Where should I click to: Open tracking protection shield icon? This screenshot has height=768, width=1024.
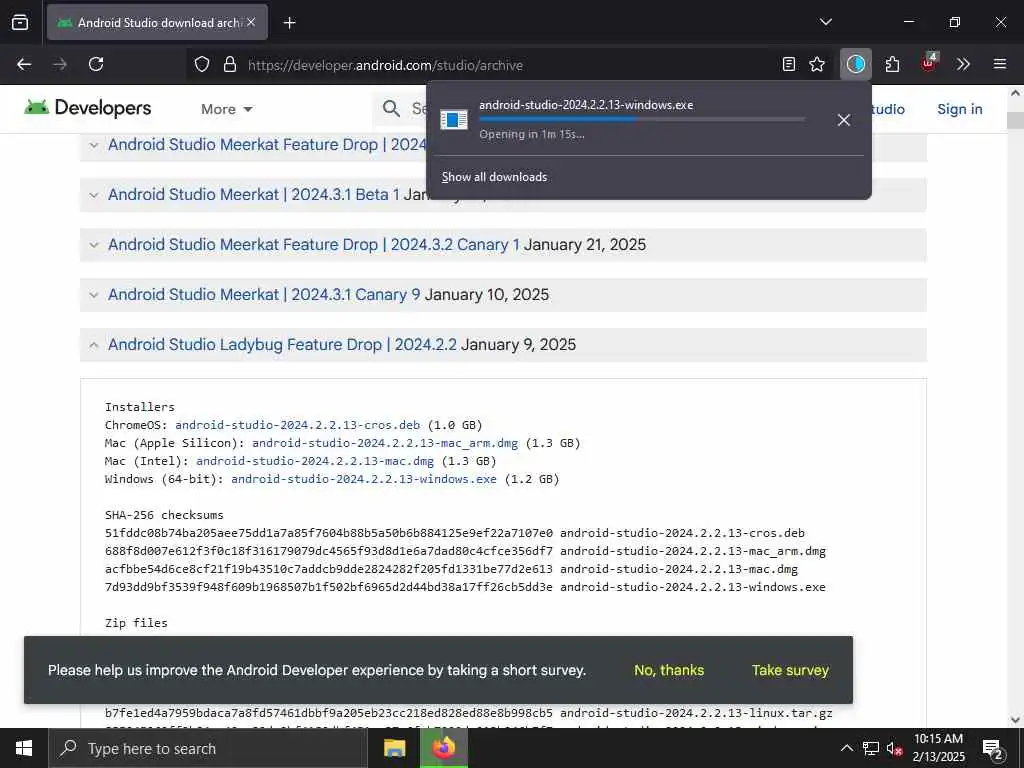(x=202, y=65)
